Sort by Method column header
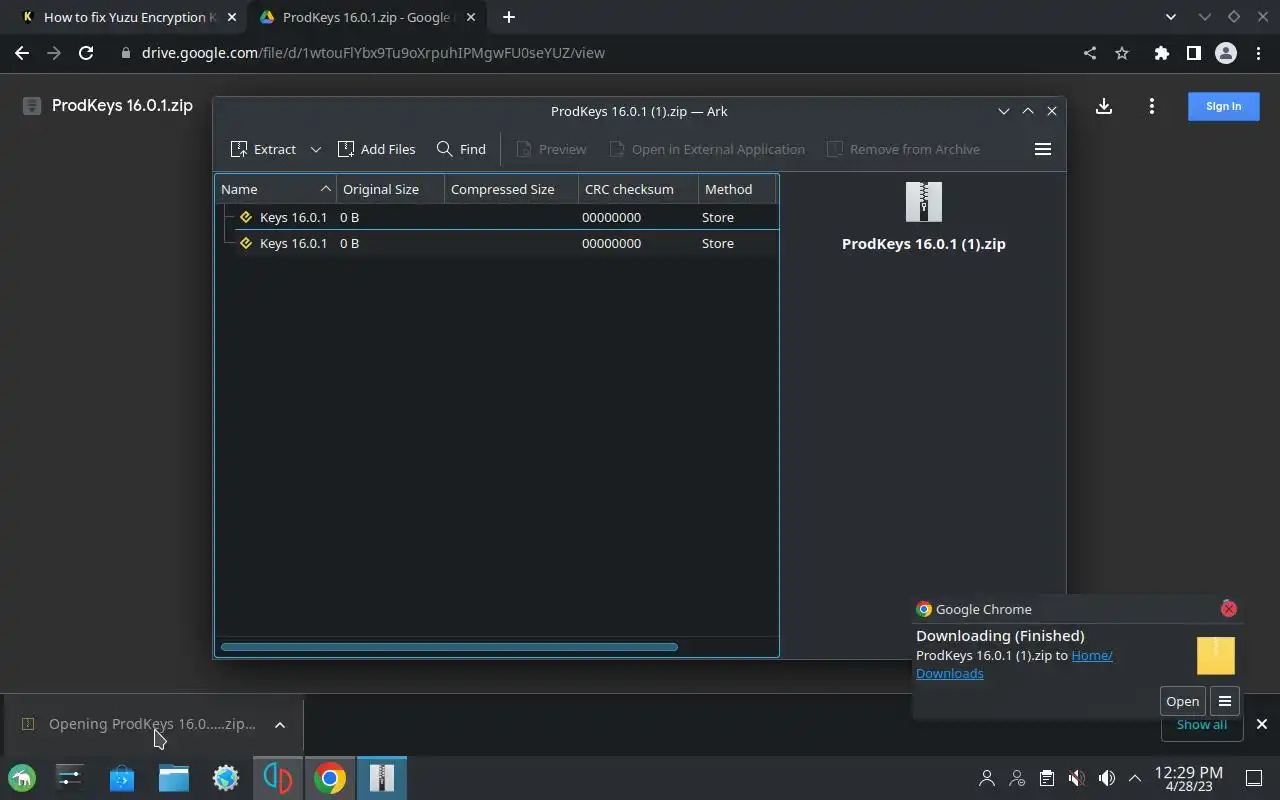The image size is (1280, 800). (x=737, y=189)
